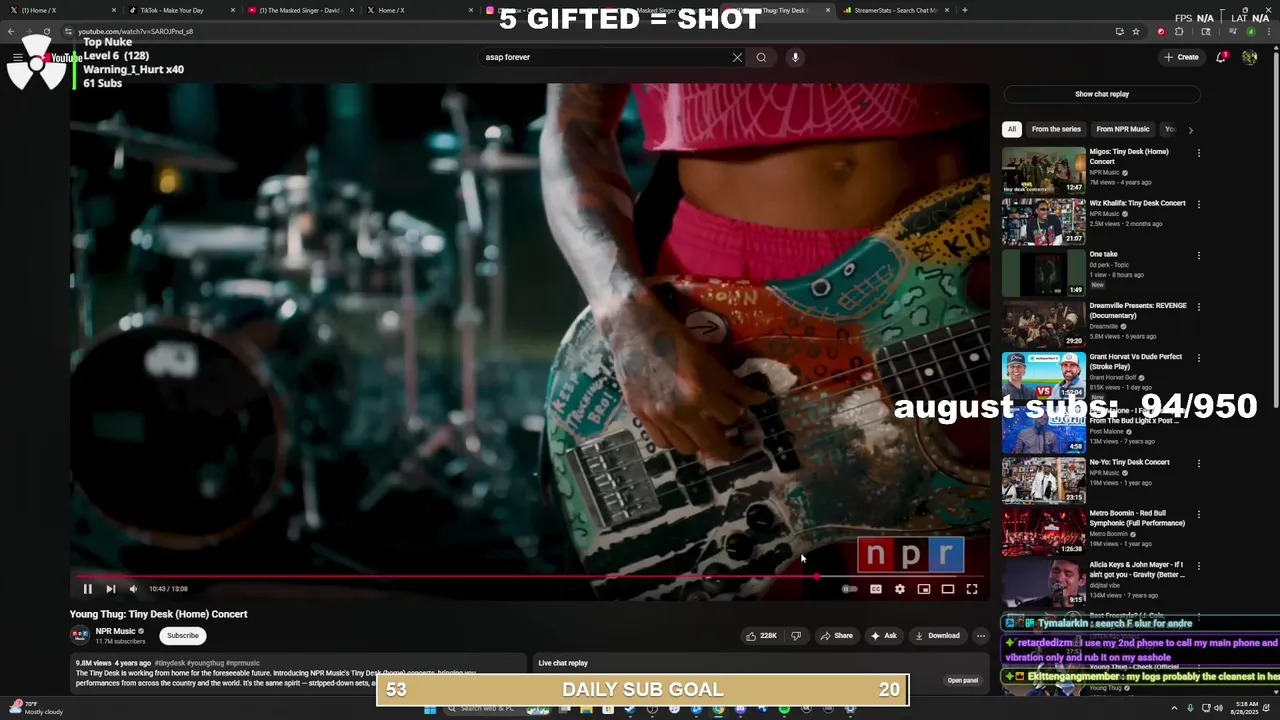Open the NPR Music channel avatar

point(80,636)
